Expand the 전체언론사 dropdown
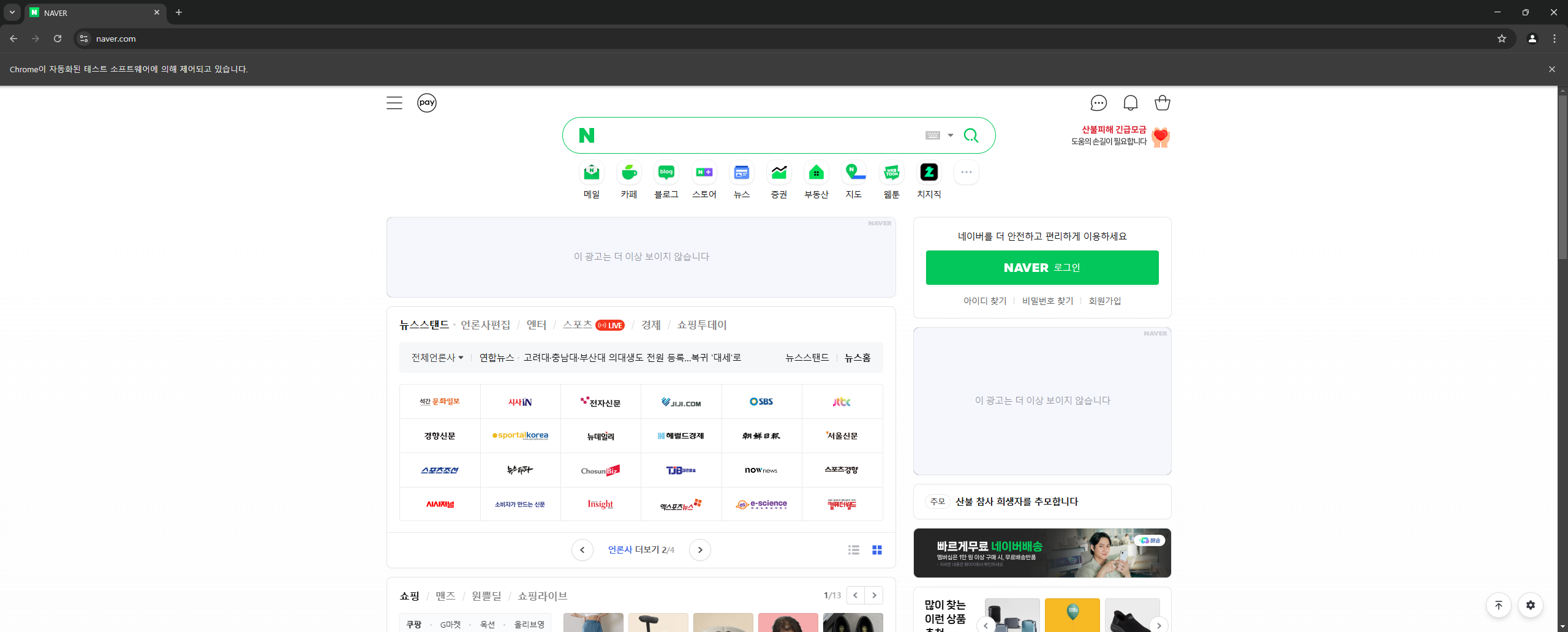1568x632 pixels. coord(437,358)
